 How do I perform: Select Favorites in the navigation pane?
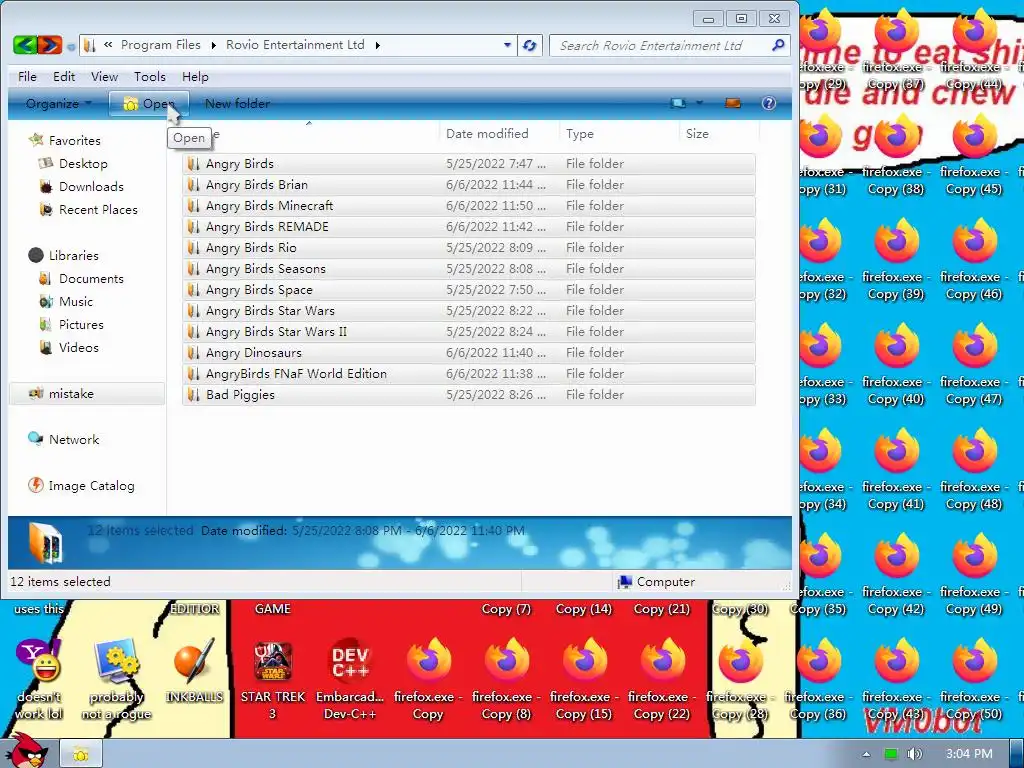(74, 140)
